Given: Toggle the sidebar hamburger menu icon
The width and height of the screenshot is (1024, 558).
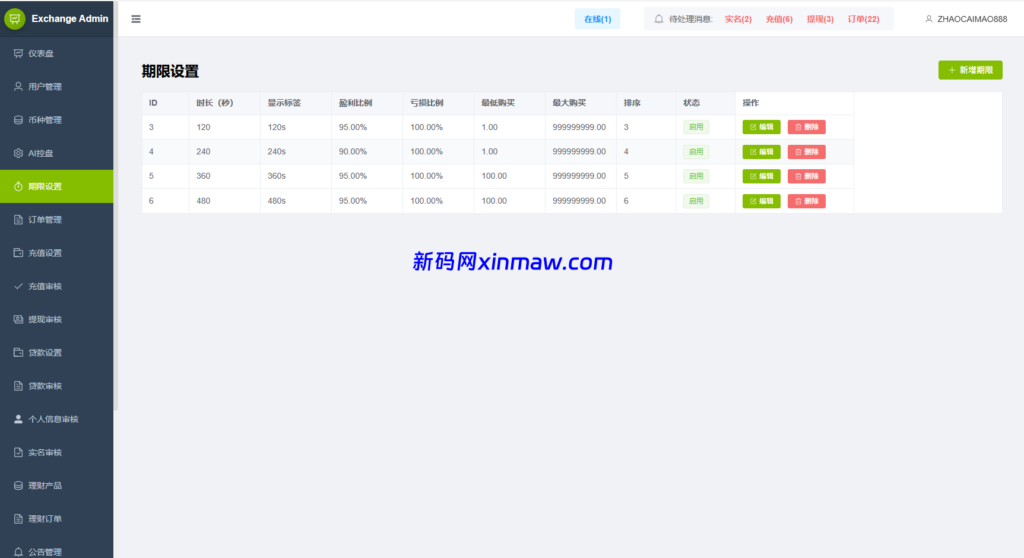Looking at the screenshot, I should click(136, 19).
